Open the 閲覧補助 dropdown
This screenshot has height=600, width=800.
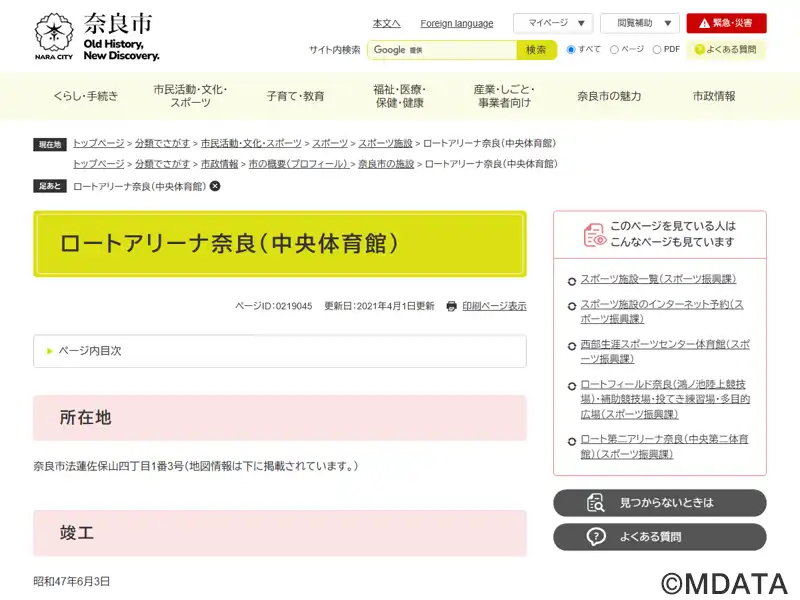640,23
